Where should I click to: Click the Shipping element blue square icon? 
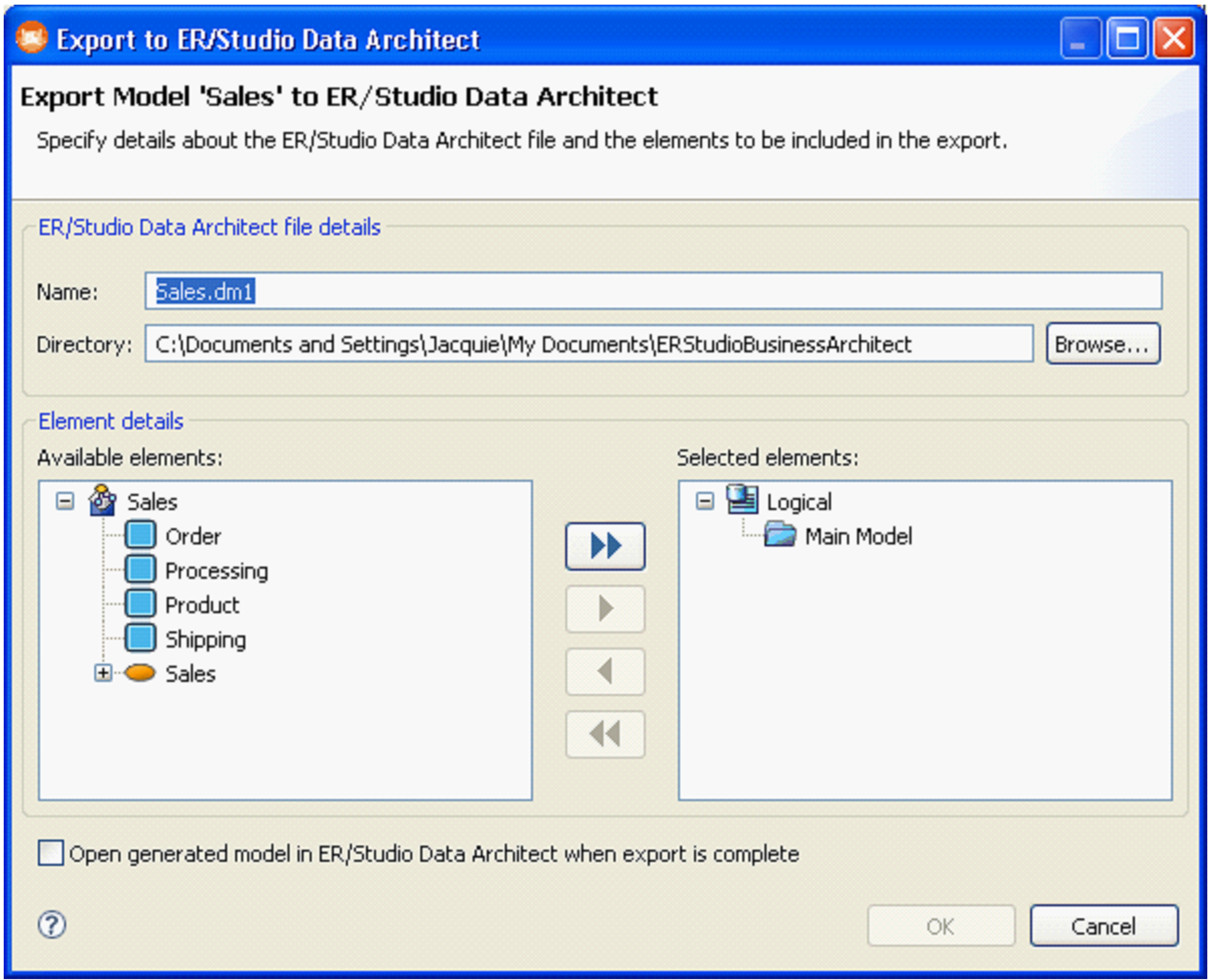click(x=140, y=638)
